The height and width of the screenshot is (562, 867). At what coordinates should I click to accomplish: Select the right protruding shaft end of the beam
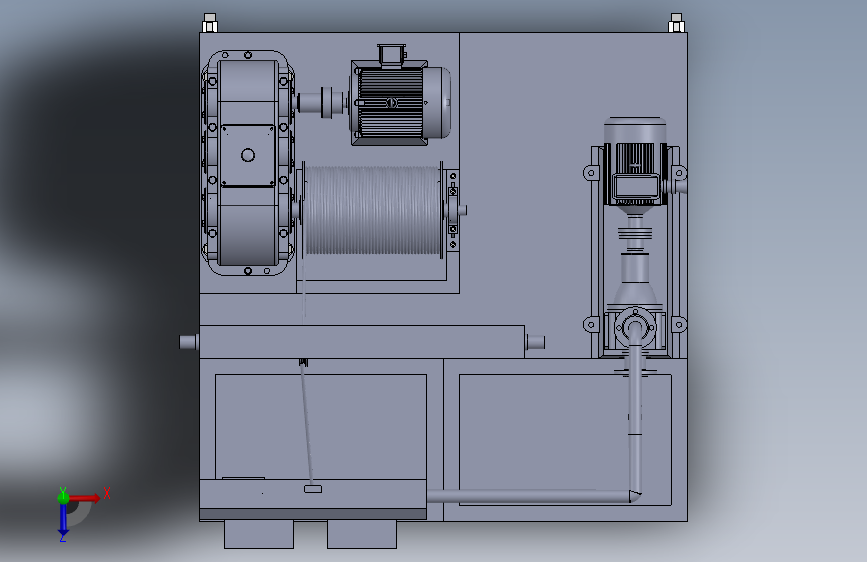point(535,342)
